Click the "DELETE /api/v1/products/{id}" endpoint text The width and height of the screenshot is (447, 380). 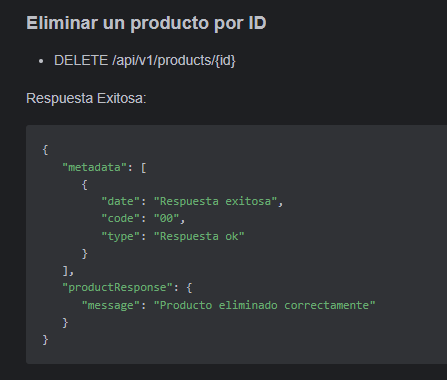(145, 61)
